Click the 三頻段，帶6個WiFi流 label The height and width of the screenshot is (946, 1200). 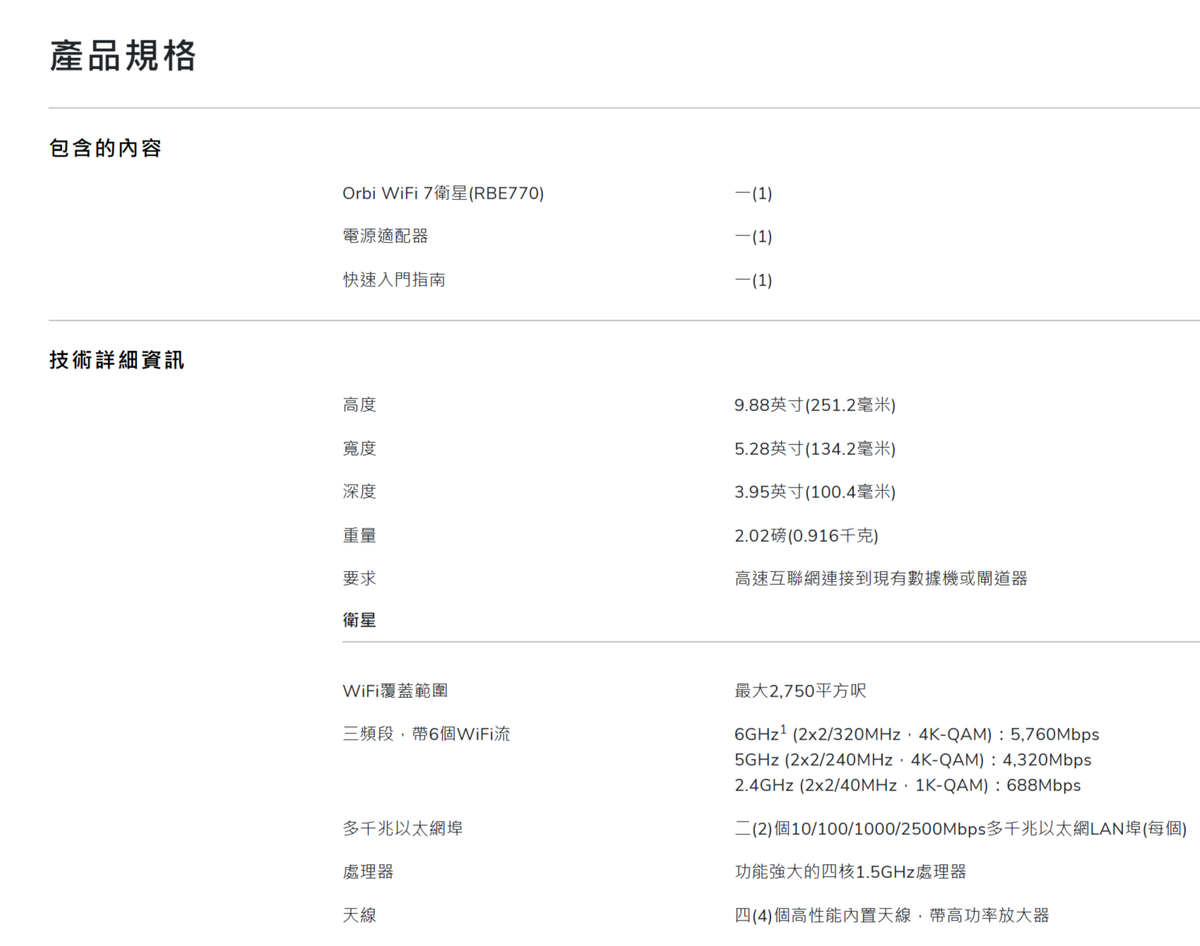(426, 734)
